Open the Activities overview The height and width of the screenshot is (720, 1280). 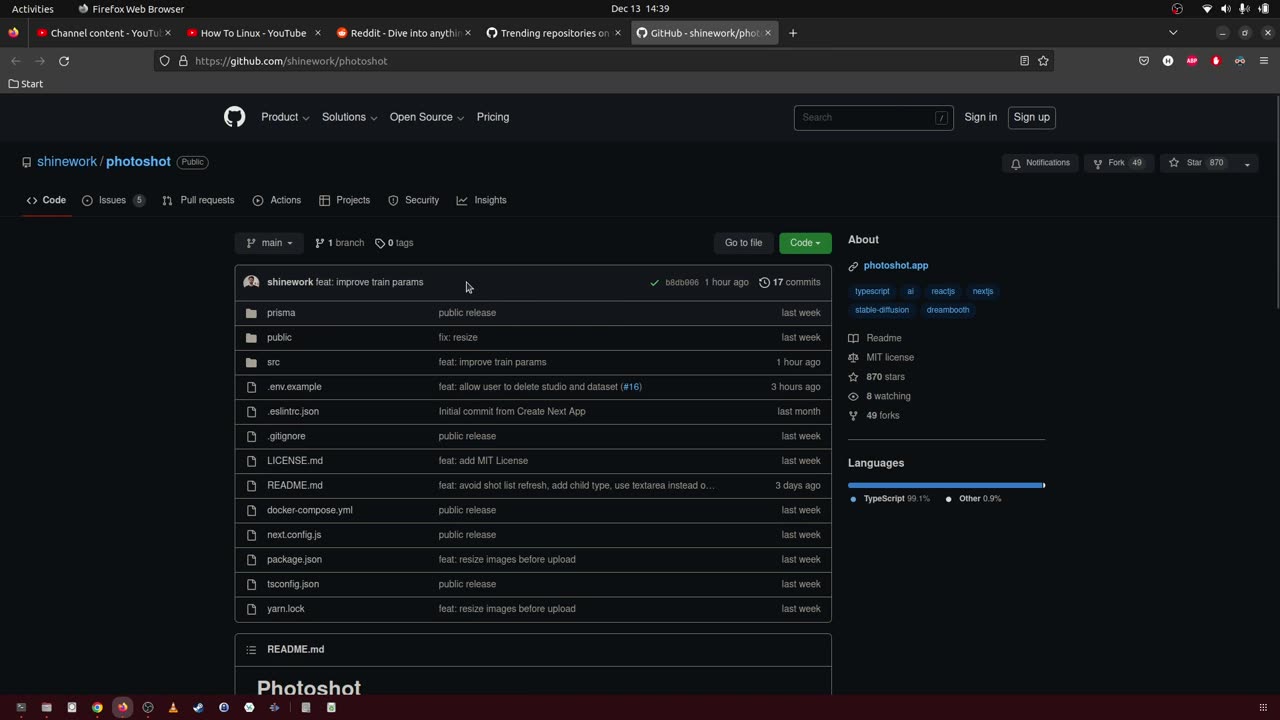[x=33, y=9]
